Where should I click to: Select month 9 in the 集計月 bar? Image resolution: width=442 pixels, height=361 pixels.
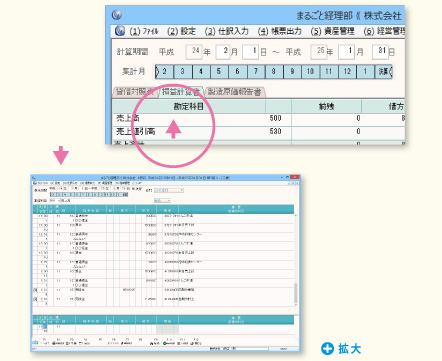(292, 71)
